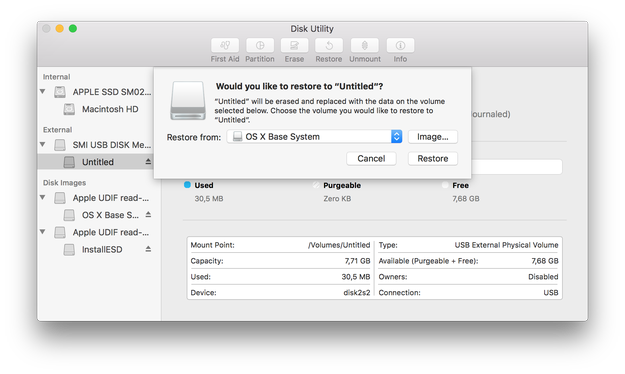Click the Free legend label
The height and width of the screenshot is (374, 625).
460,185
